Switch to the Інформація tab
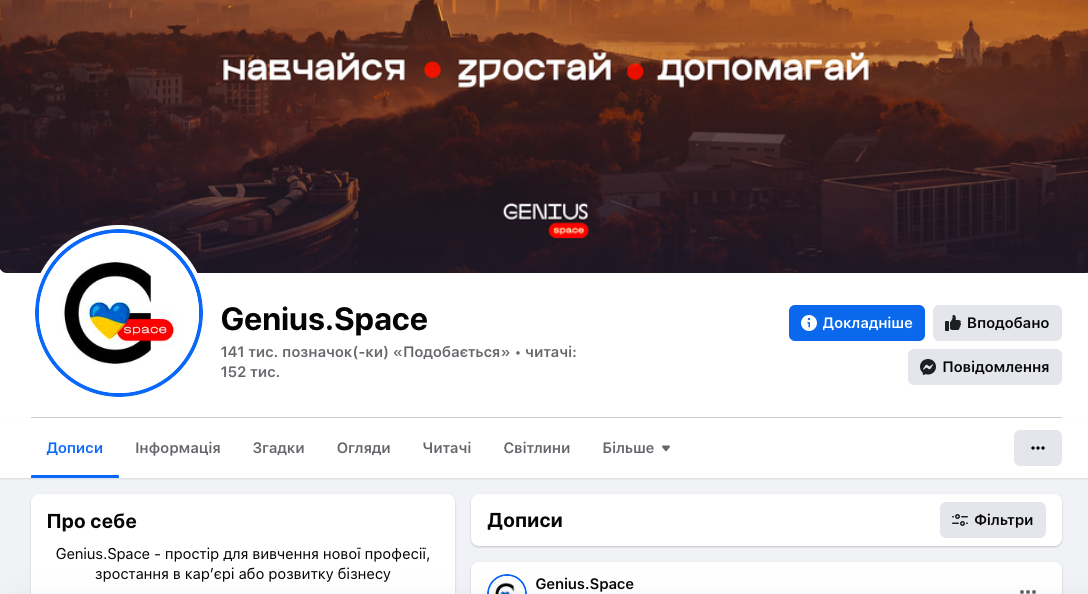Image resolution: width=1088 pixels, height=594 pixels. 178,448
